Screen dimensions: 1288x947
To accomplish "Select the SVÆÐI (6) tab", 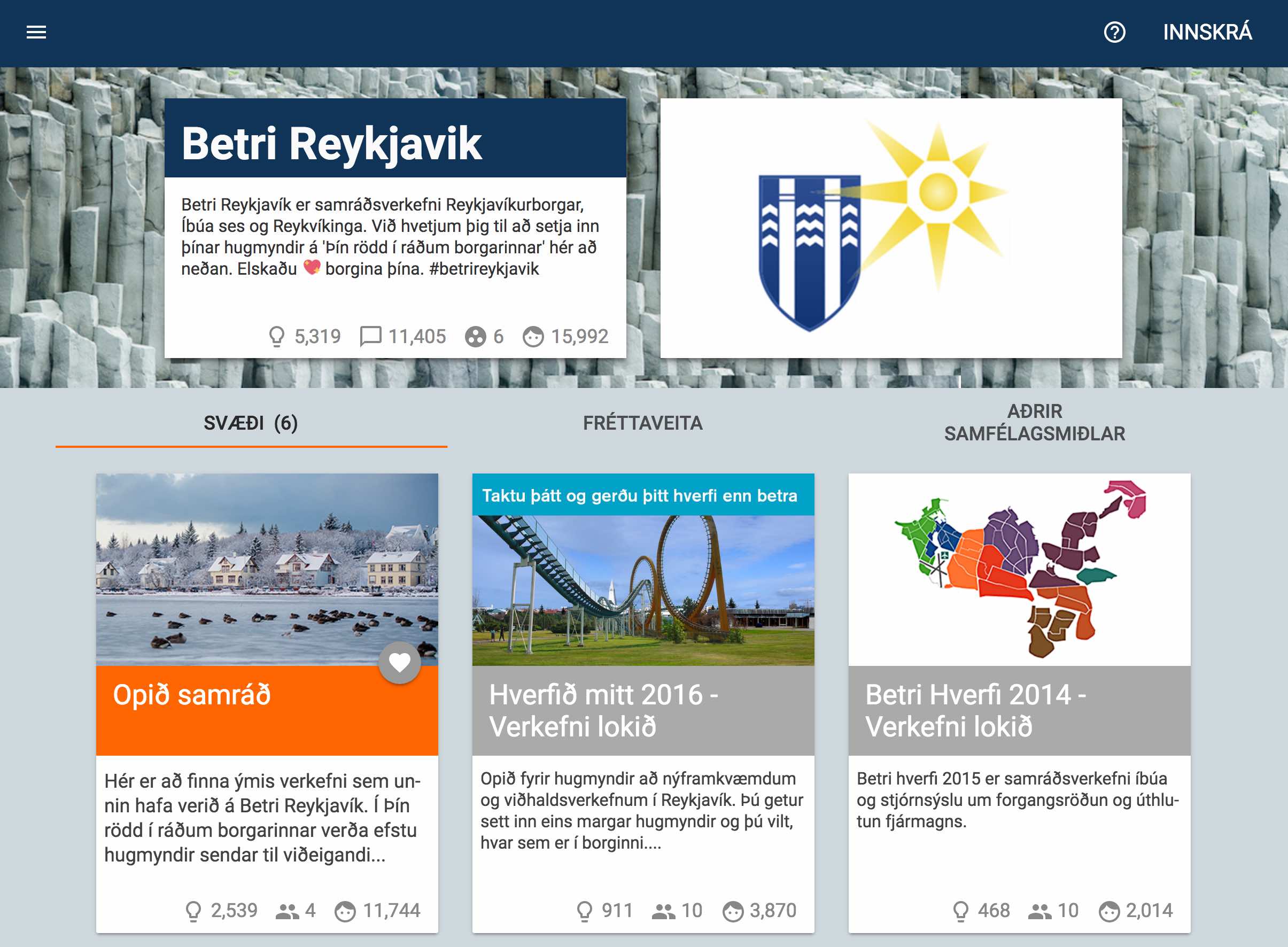I will (251, 423).
